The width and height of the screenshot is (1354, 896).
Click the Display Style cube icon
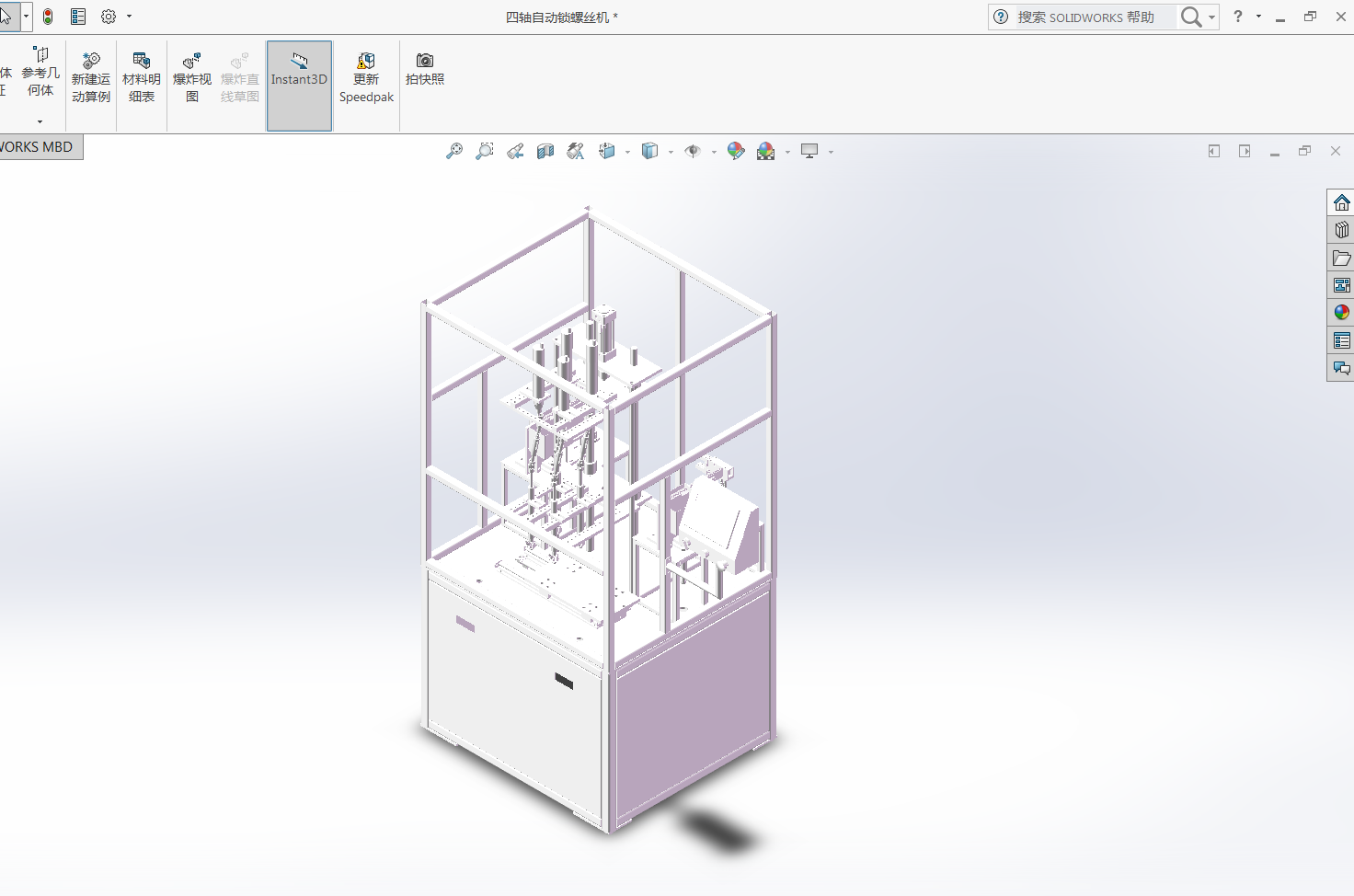point(650,152)
